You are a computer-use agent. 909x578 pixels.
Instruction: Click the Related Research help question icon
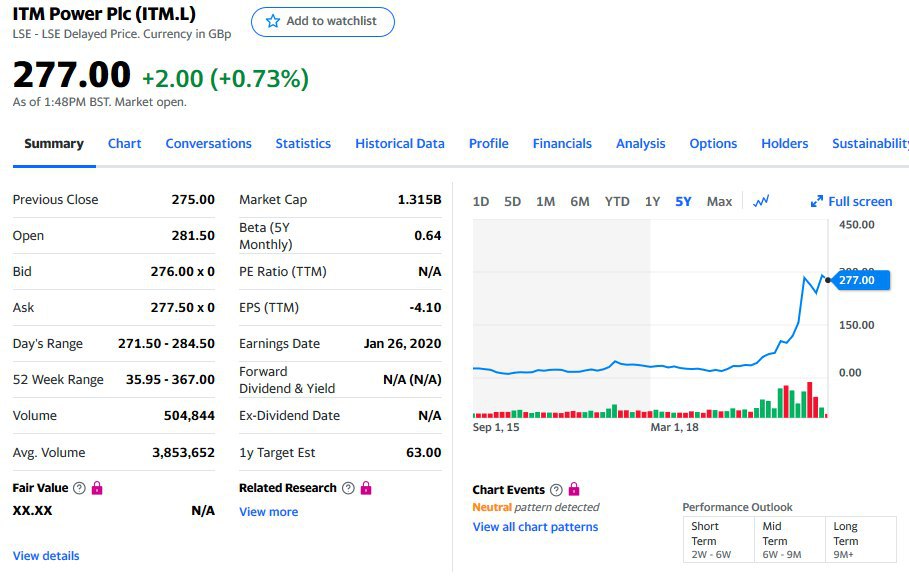click(x=348, y=488)
